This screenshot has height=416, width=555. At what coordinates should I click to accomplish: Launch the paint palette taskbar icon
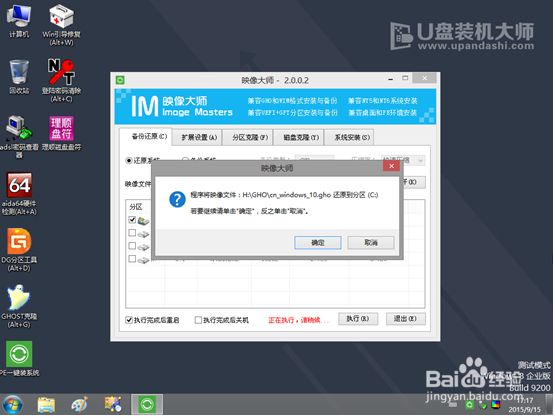pyautogui.click(x=79, y=404)
